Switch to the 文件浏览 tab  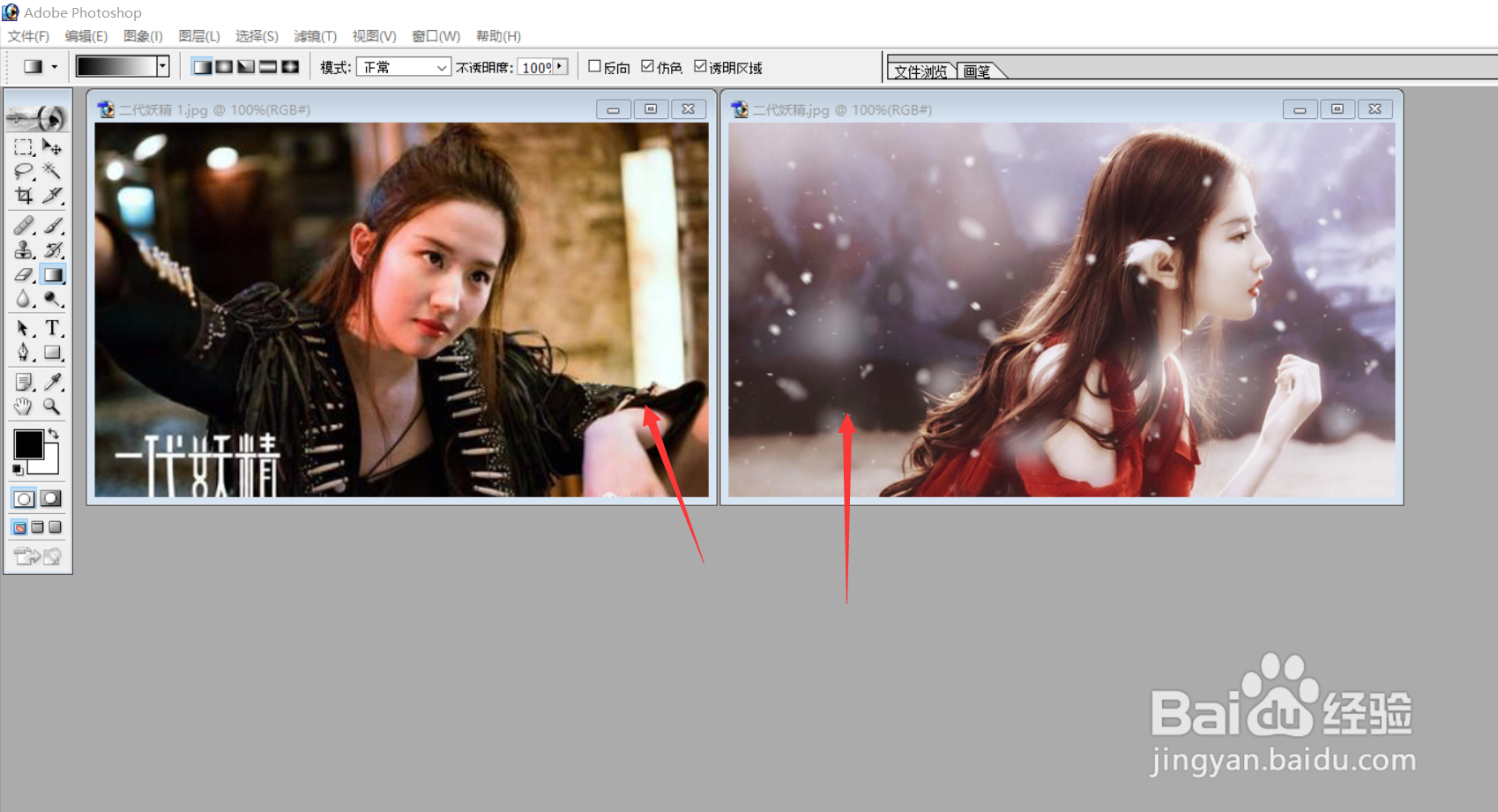[920, 71]
